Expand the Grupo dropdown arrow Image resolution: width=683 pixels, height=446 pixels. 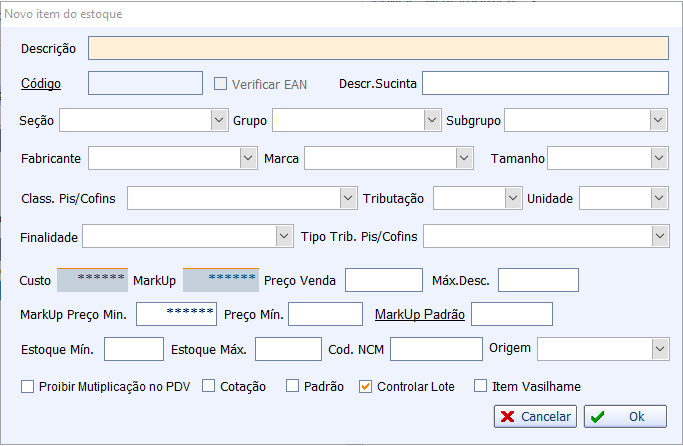tap(432, 120)
